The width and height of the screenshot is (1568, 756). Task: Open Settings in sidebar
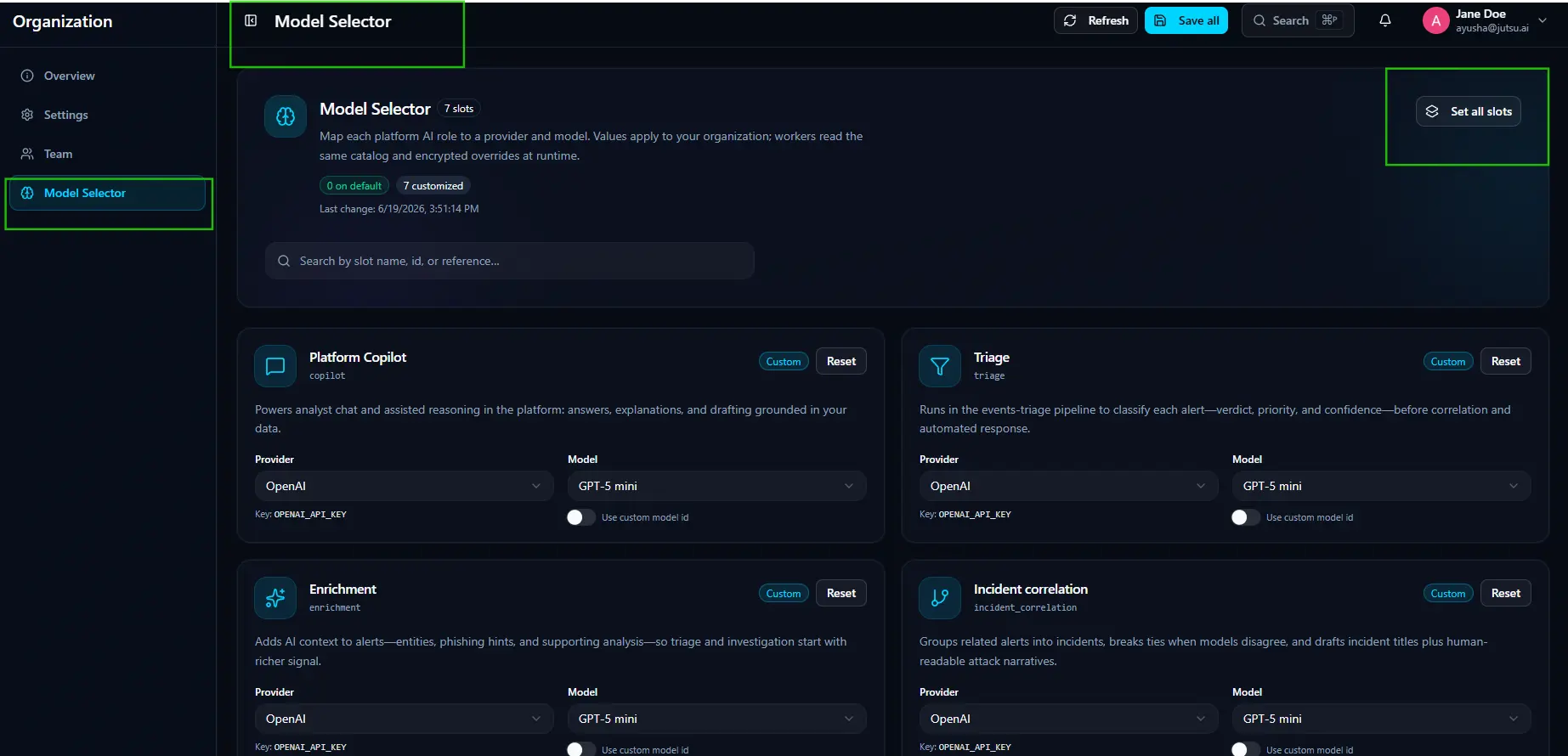tap(107, 115)
